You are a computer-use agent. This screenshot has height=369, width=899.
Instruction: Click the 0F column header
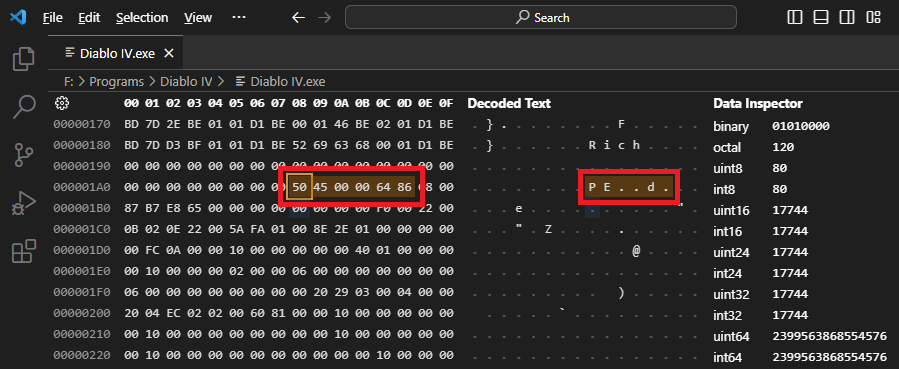[446, 104]
